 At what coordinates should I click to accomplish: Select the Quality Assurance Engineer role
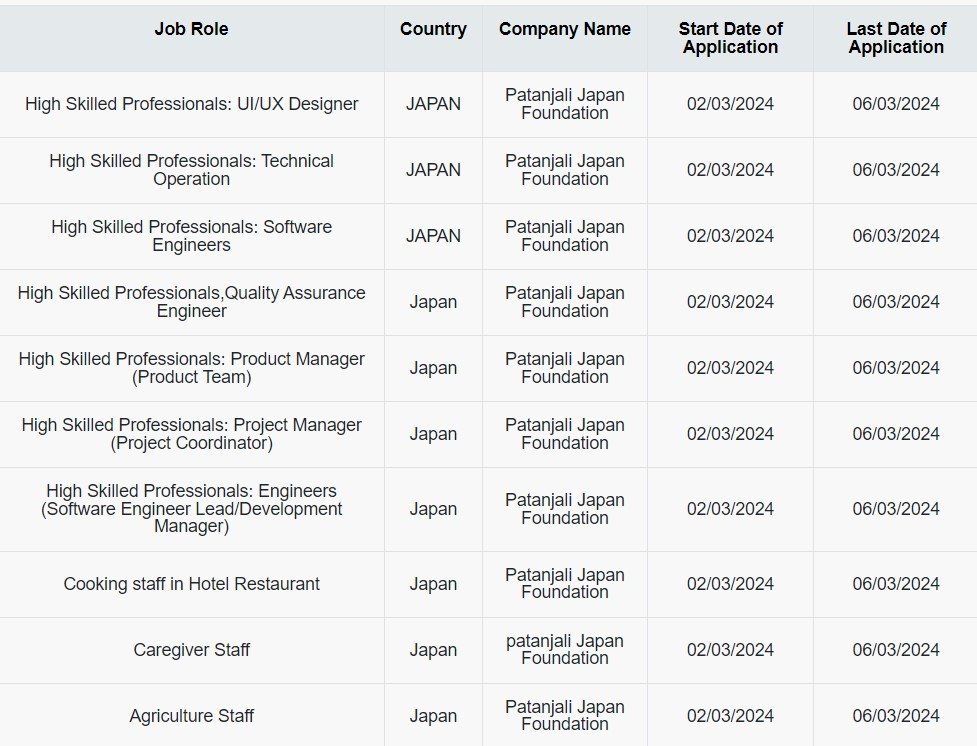(191, 302)
